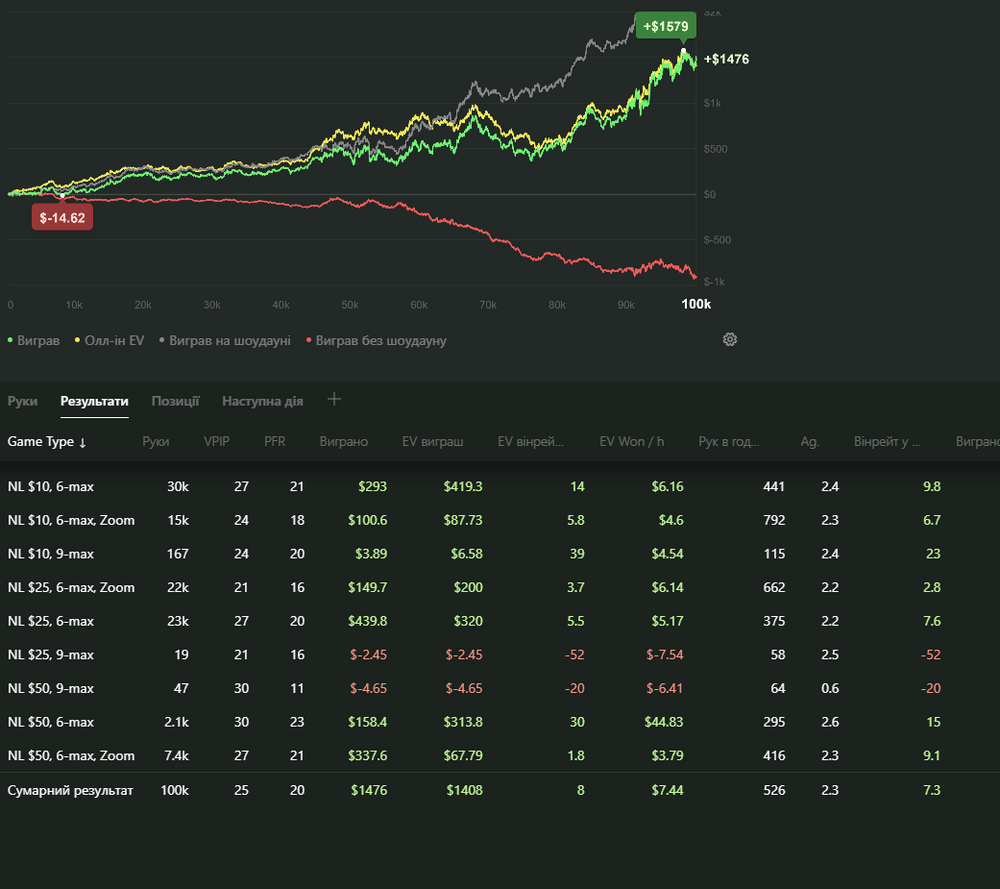Hide the Виграв без шоудауну line

click(x=374, y=341)
